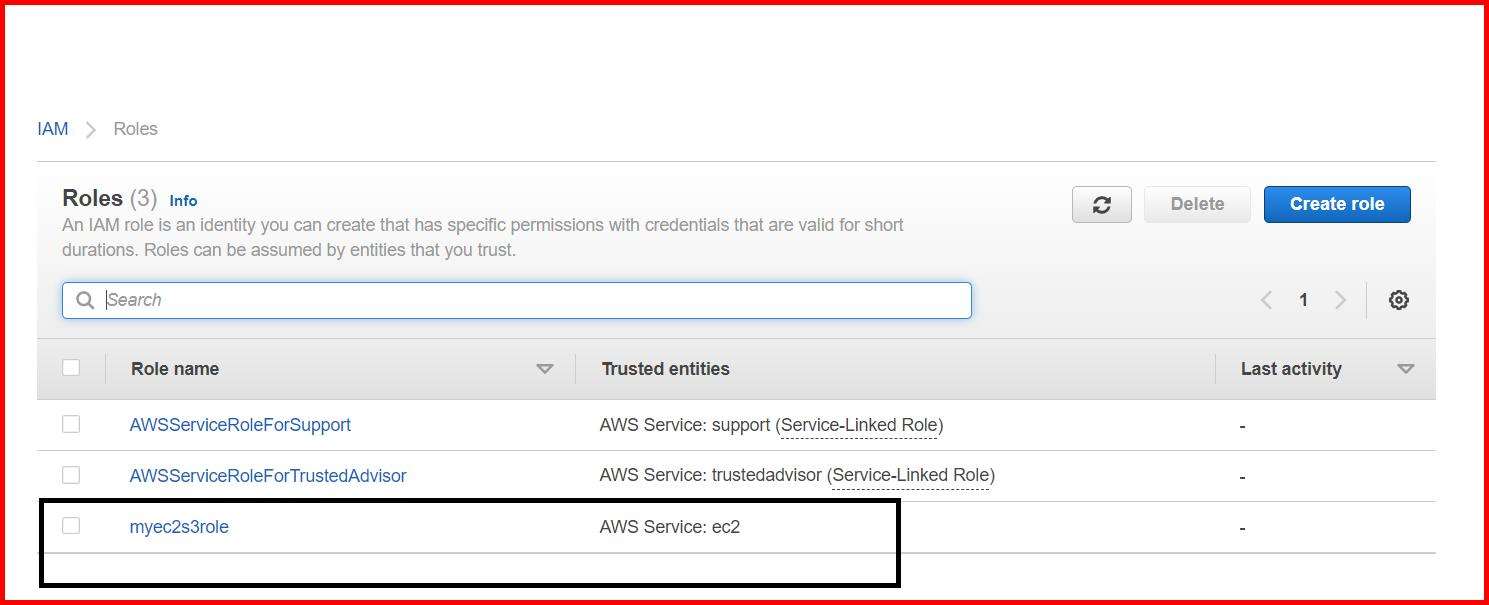
Task: Select the AWSServiceRoleForTrustedAdvisor row checkbox
Action: click(x=71, y=475)
